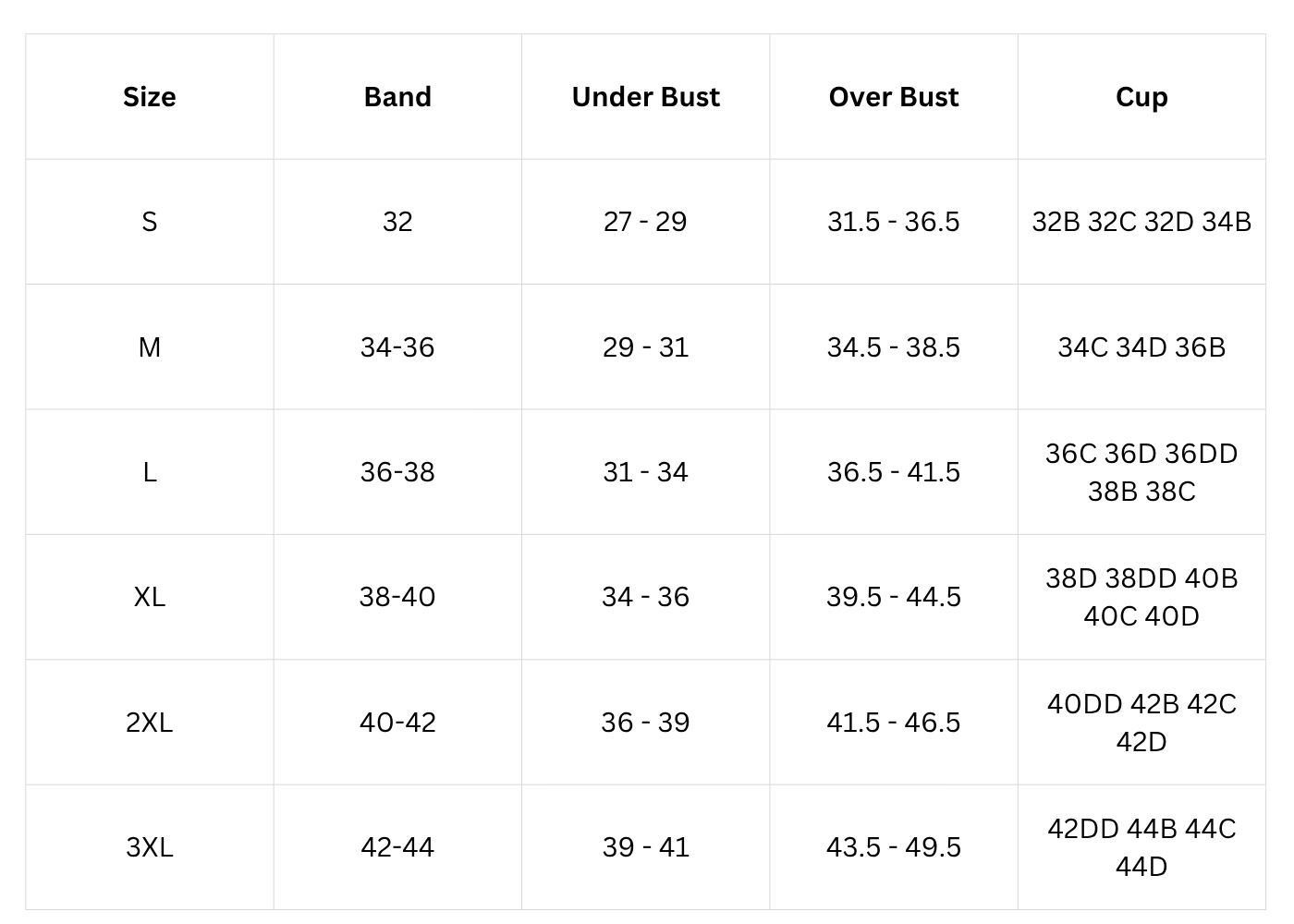Click the Under Bust column header
Viewport: 1294px width, 924px height.
645,97
